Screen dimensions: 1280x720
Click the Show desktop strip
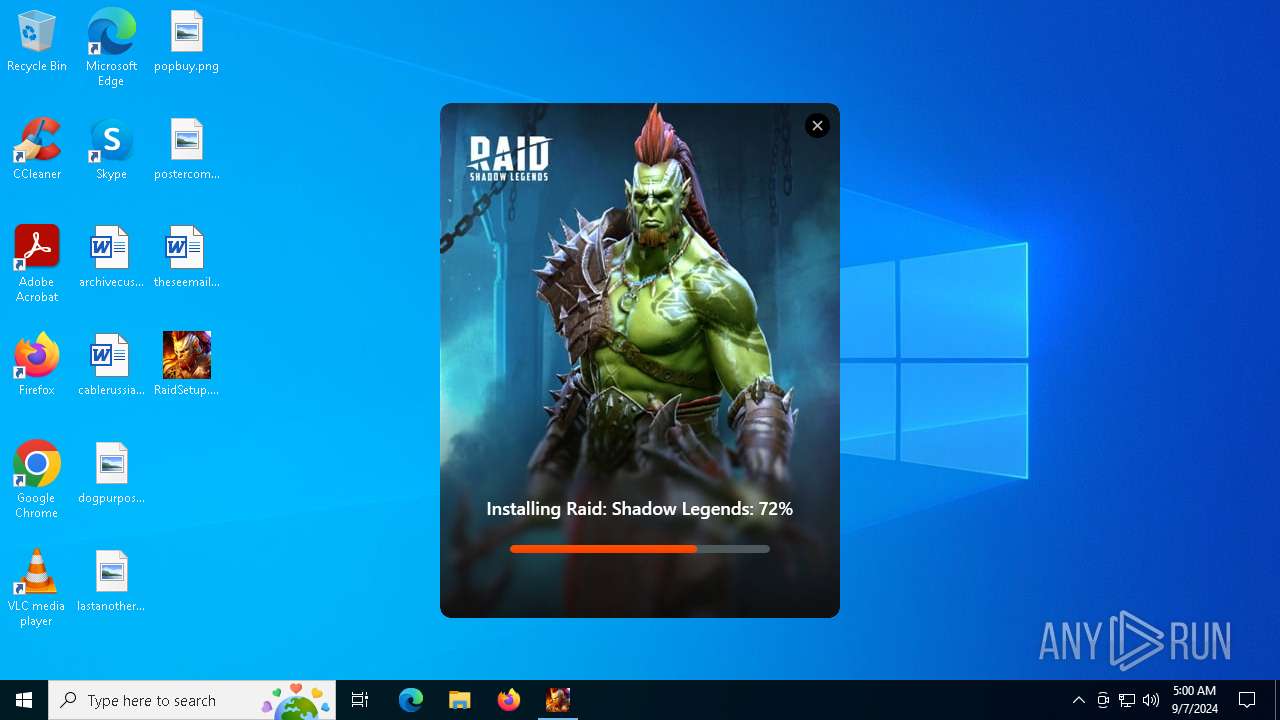click(1277, 700)
